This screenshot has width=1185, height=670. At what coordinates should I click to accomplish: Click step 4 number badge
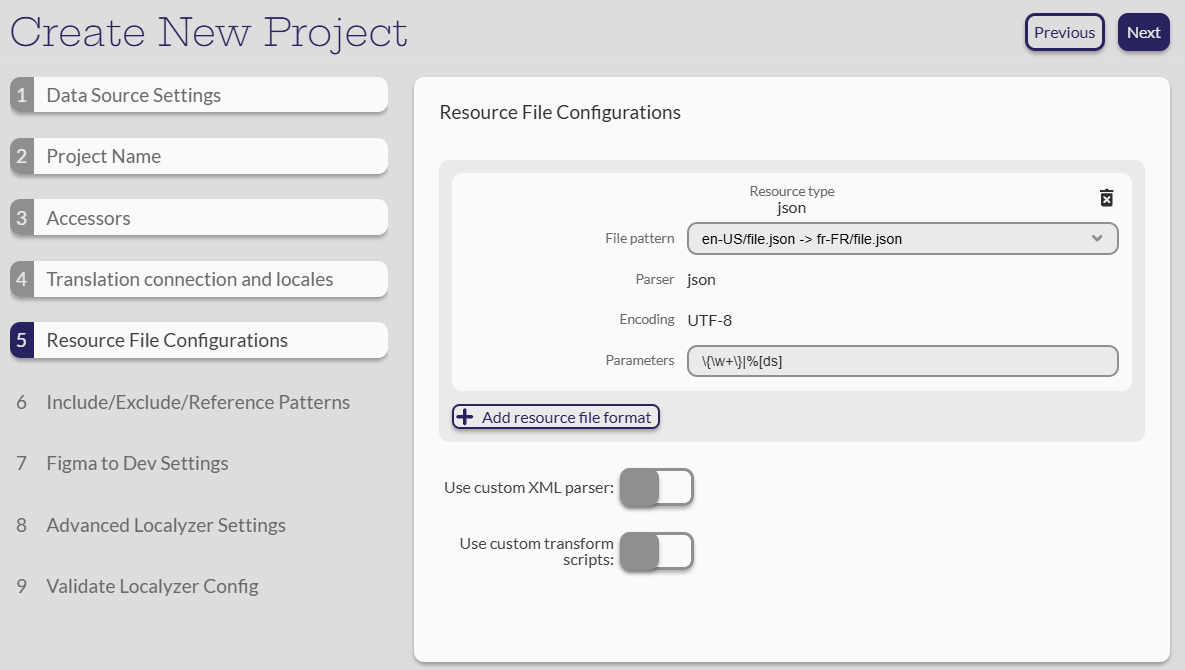pyautogui.click(x=22, y=279)
